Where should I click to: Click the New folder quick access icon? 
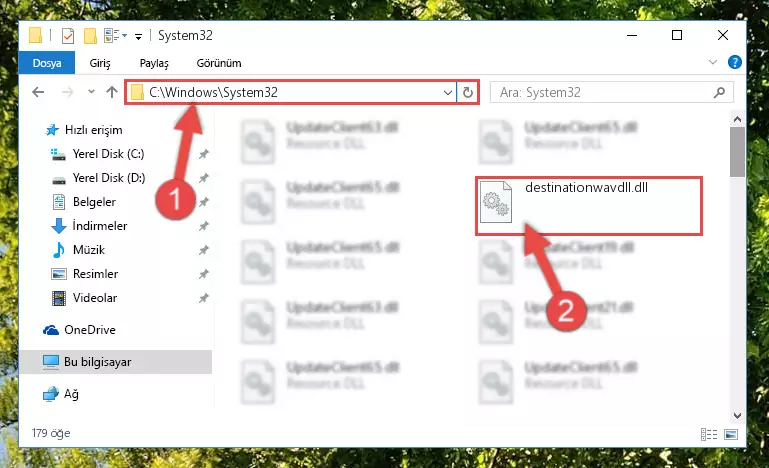pyautogui.click(x=90, y=36)
